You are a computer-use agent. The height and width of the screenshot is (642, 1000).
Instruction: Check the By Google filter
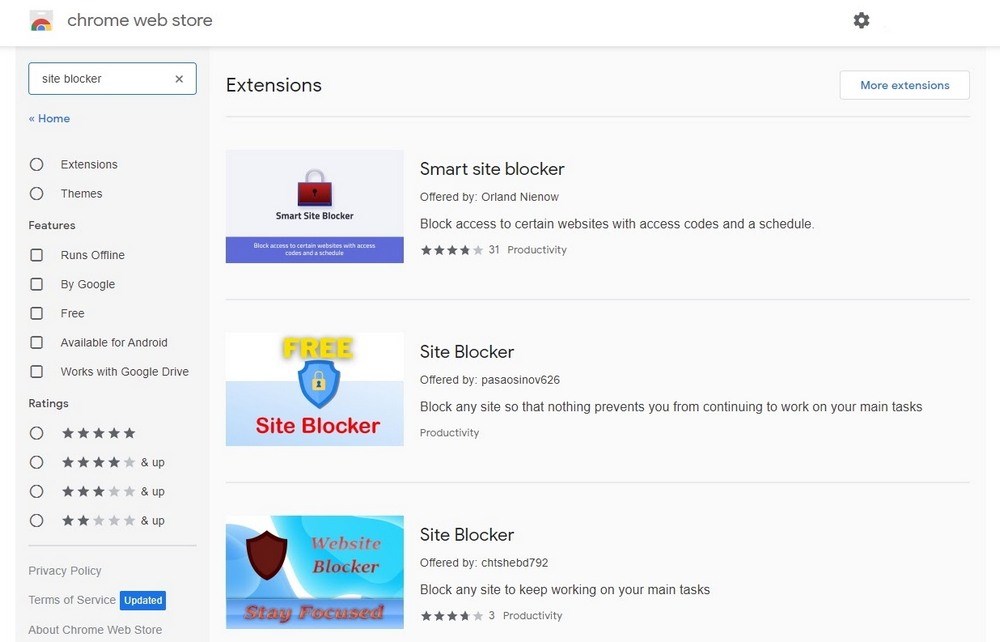point(37,284)
